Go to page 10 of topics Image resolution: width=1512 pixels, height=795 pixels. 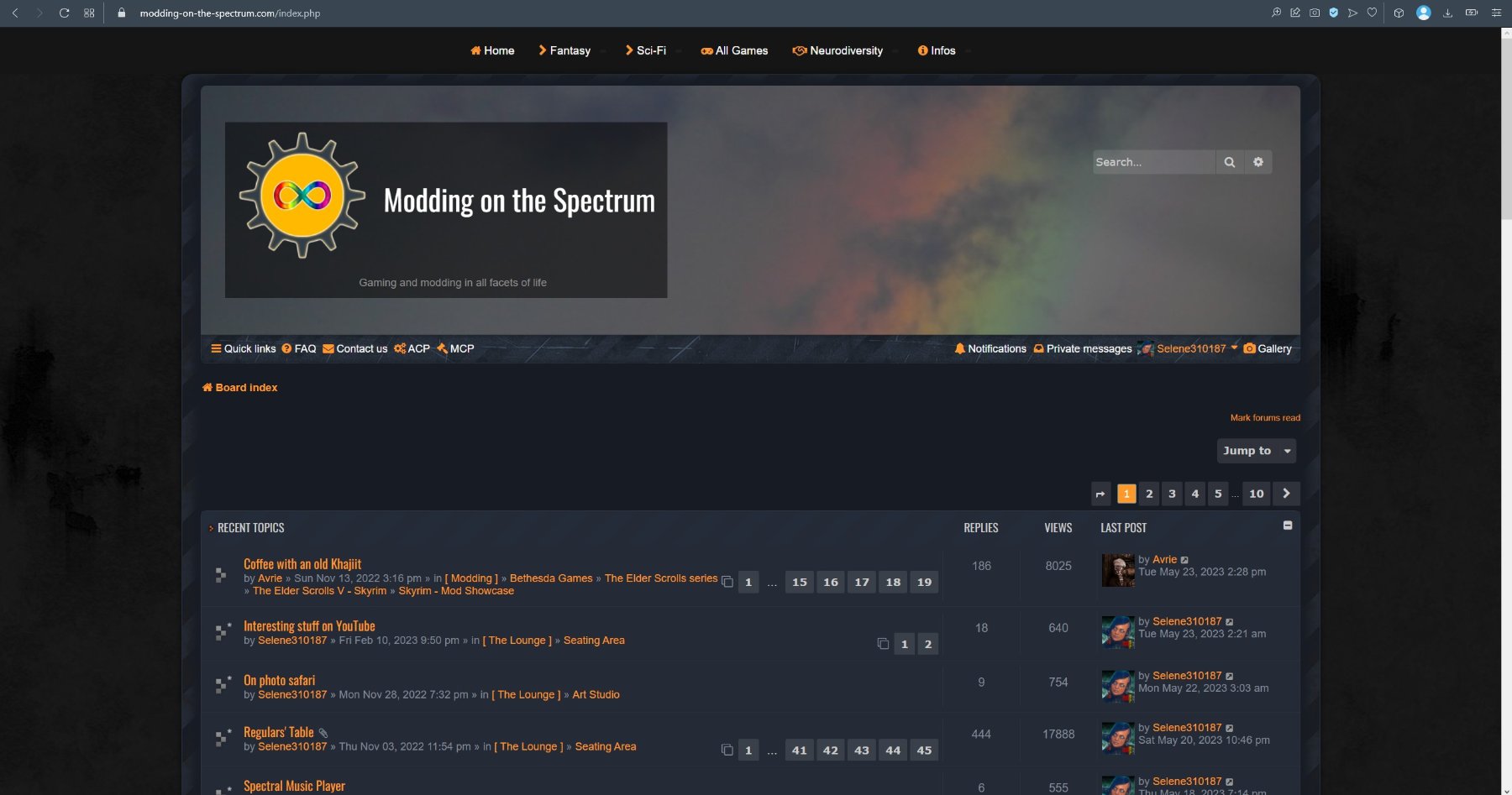[x=1256, y=494]
